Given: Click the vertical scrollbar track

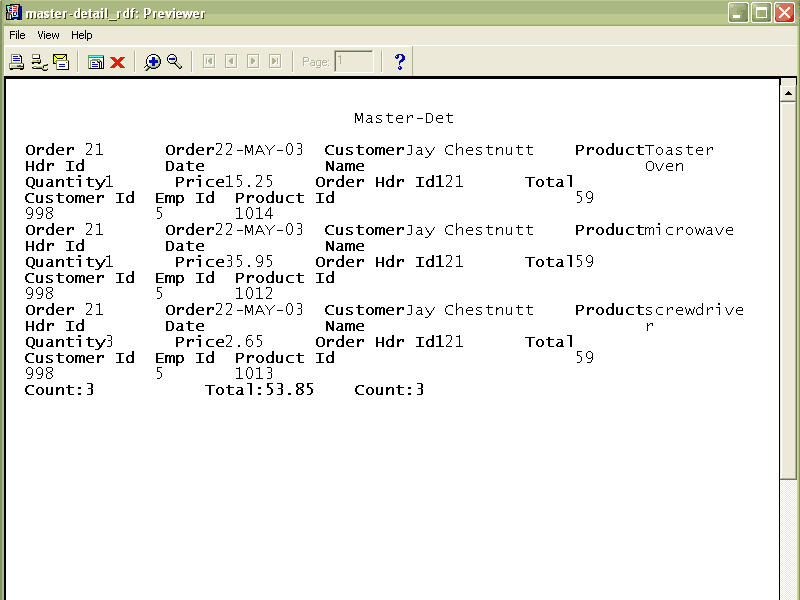Looking at the screenshot, I should pyautogui.click(x=787, y=350).
